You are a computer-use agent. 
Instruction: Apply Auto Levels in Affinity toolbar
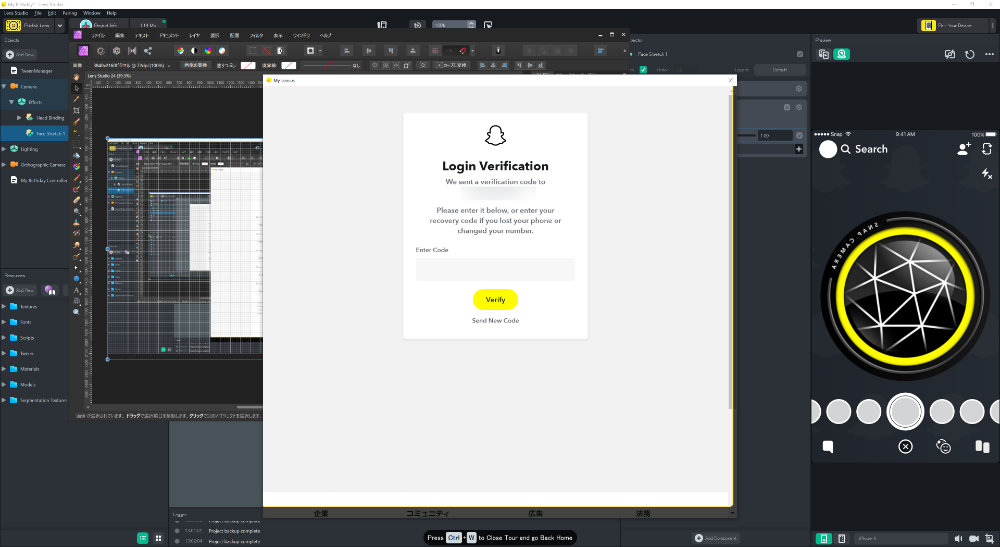pos(180,50)
